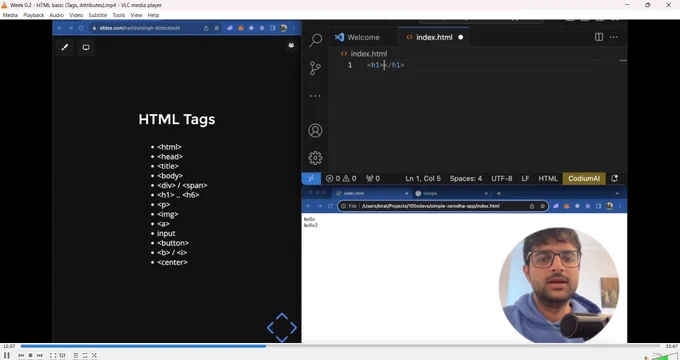Click the VS Code search icon
The height and width of the screenshot is (360, 680).
(x=315, y=40)
